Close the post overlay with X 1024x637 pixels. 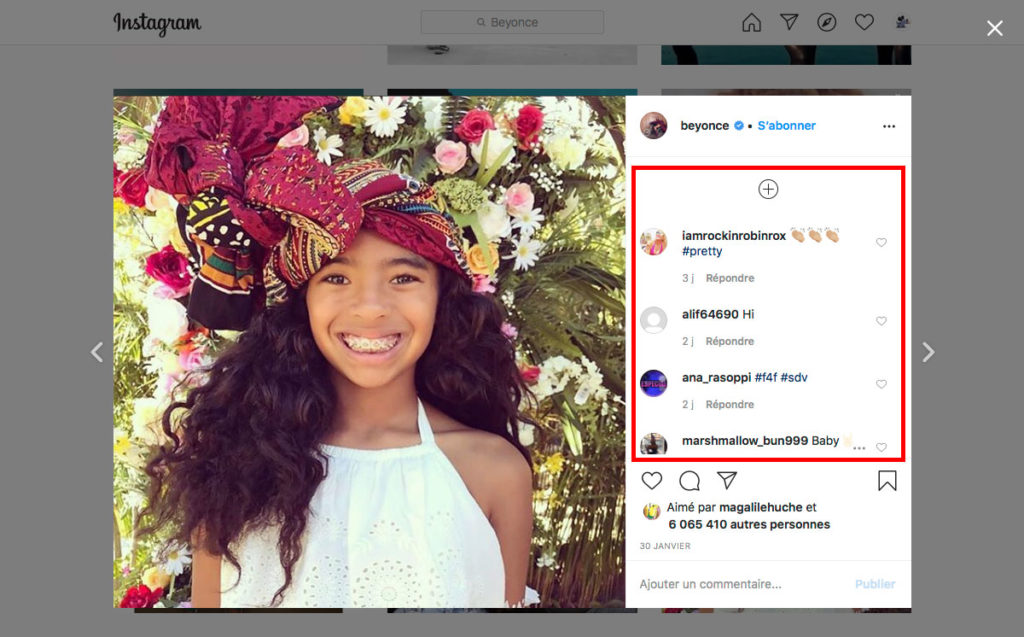995,28
